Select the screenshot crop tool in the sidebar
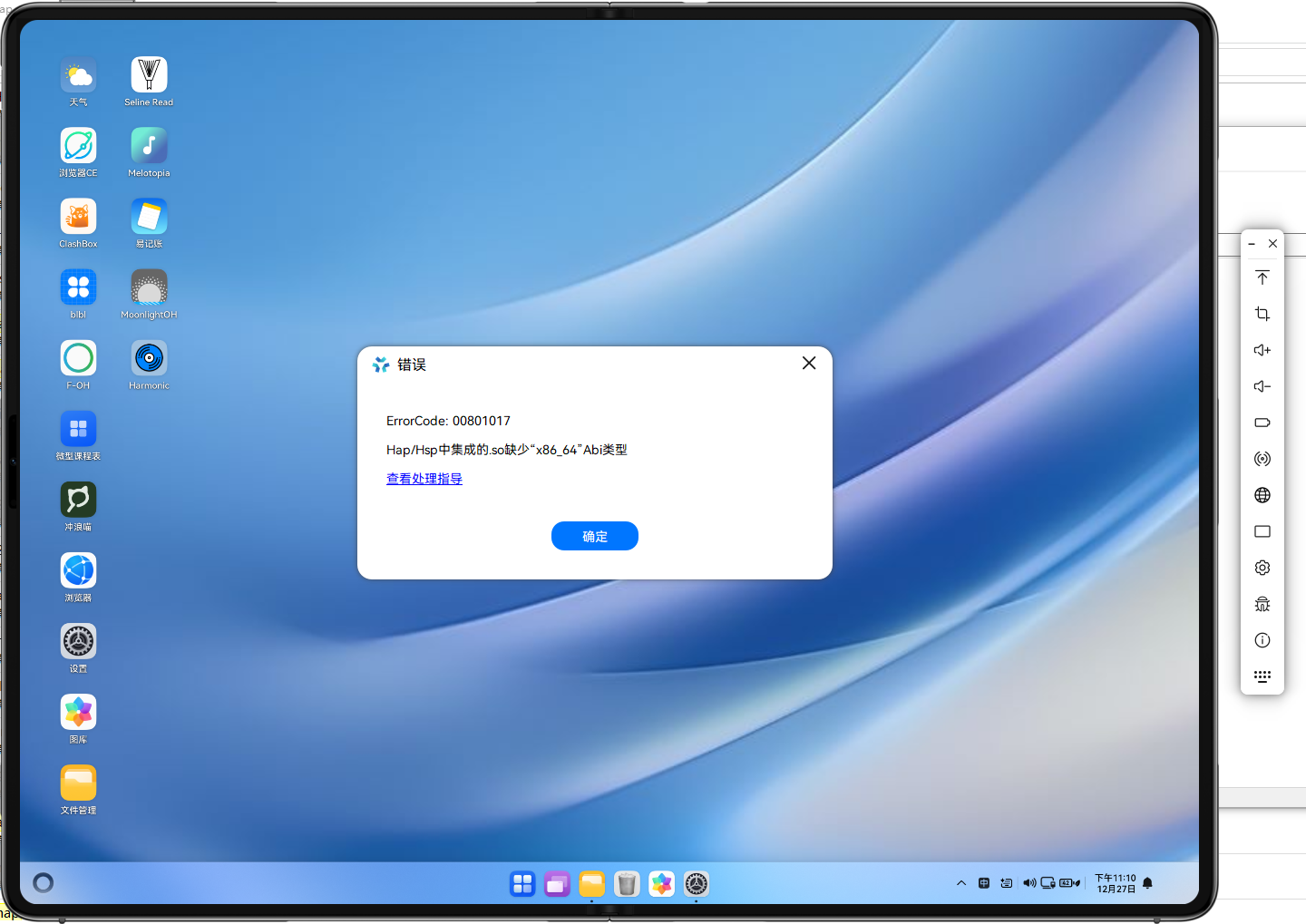 (1262, 314)
